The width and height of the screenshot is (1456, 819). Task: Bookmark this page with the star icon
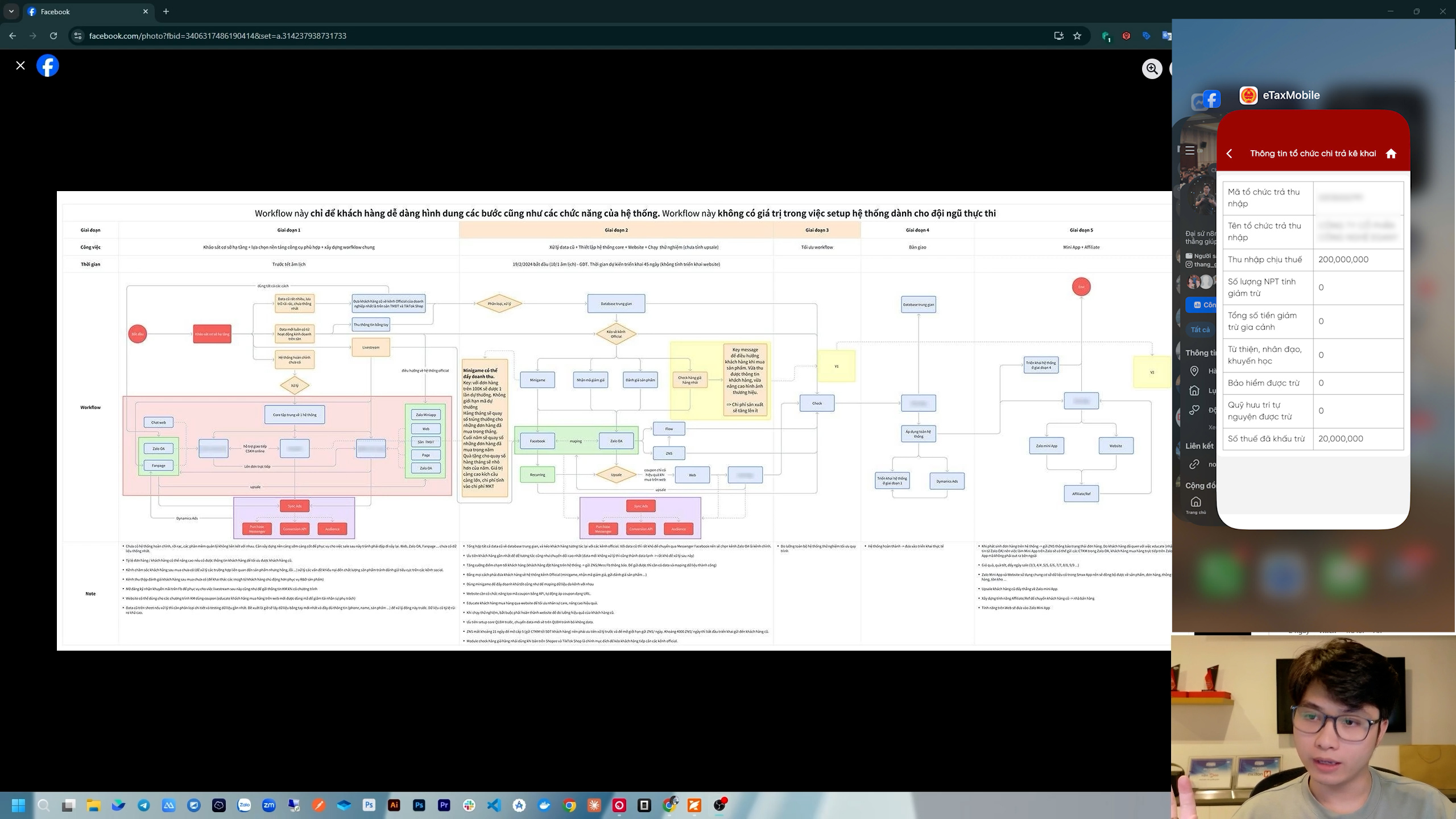pos(1077,36)
